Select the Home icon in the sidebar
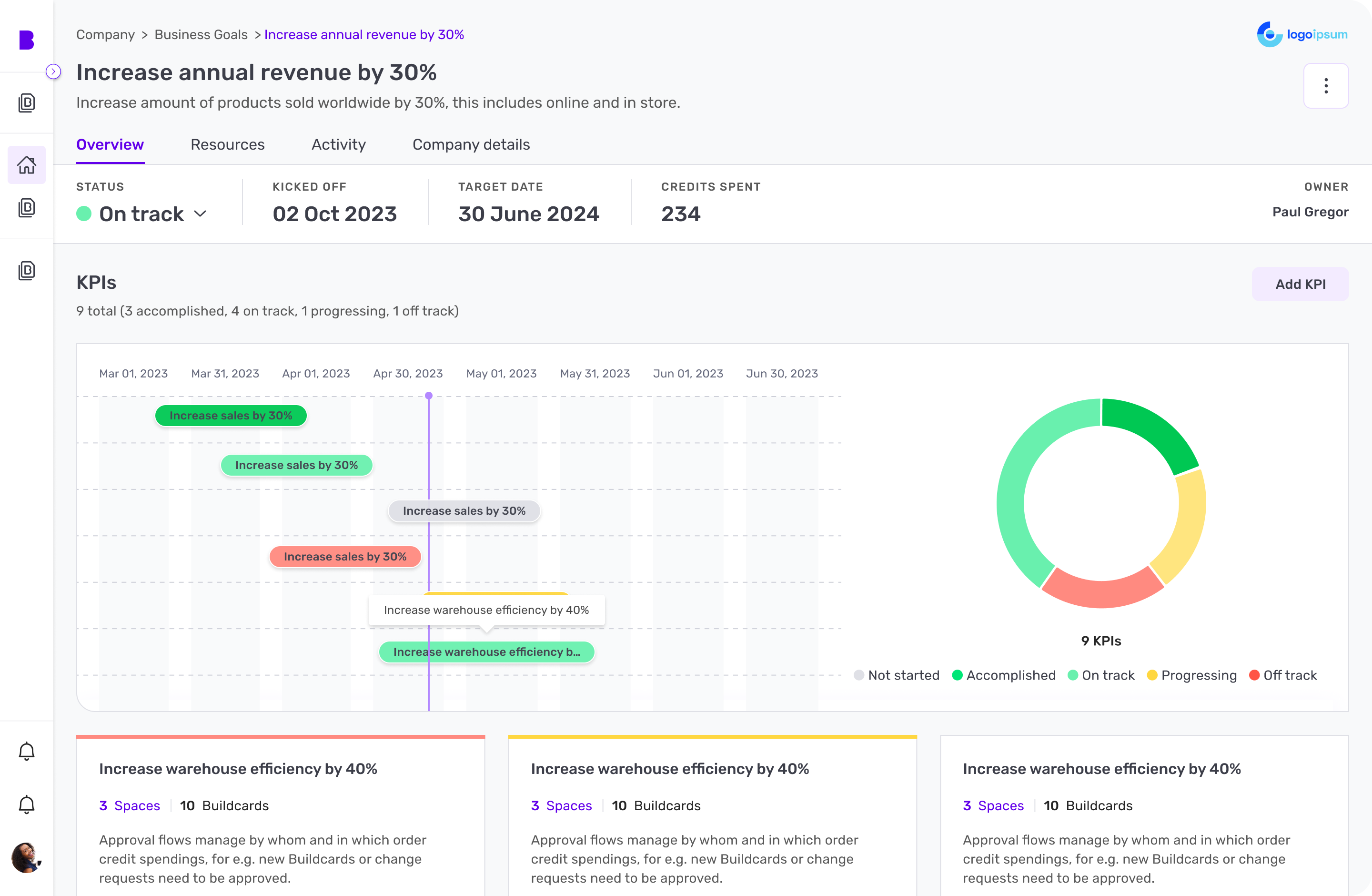Image resolution: width=1372 pixels, height=896 pixels. coord(26,165)
